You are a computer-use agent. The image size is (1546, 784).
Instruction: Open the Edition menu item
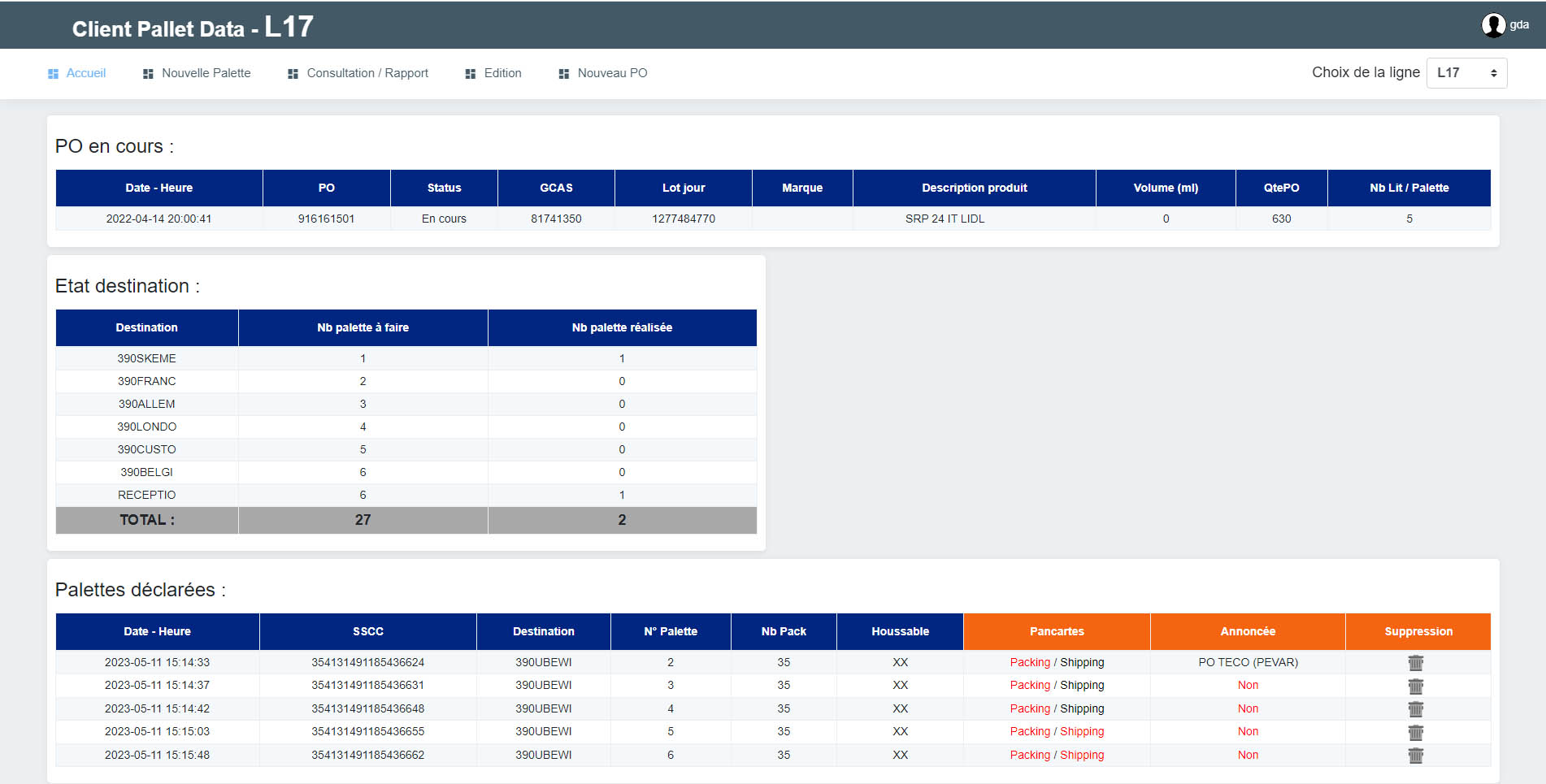502,73
